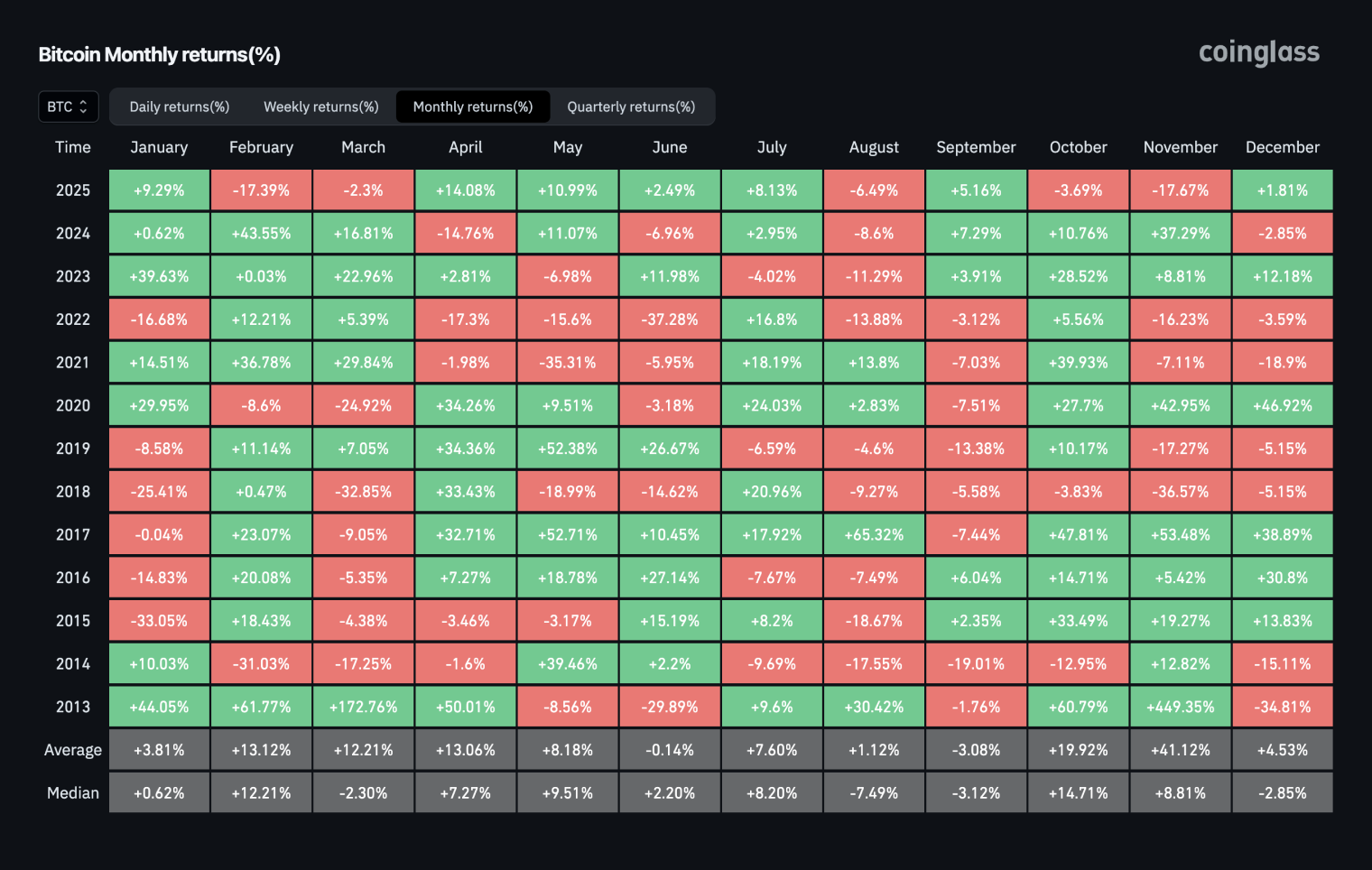Select the Monthly returns(%) tab
Screen dimensions: 1372x870
(x=473, y=106)
